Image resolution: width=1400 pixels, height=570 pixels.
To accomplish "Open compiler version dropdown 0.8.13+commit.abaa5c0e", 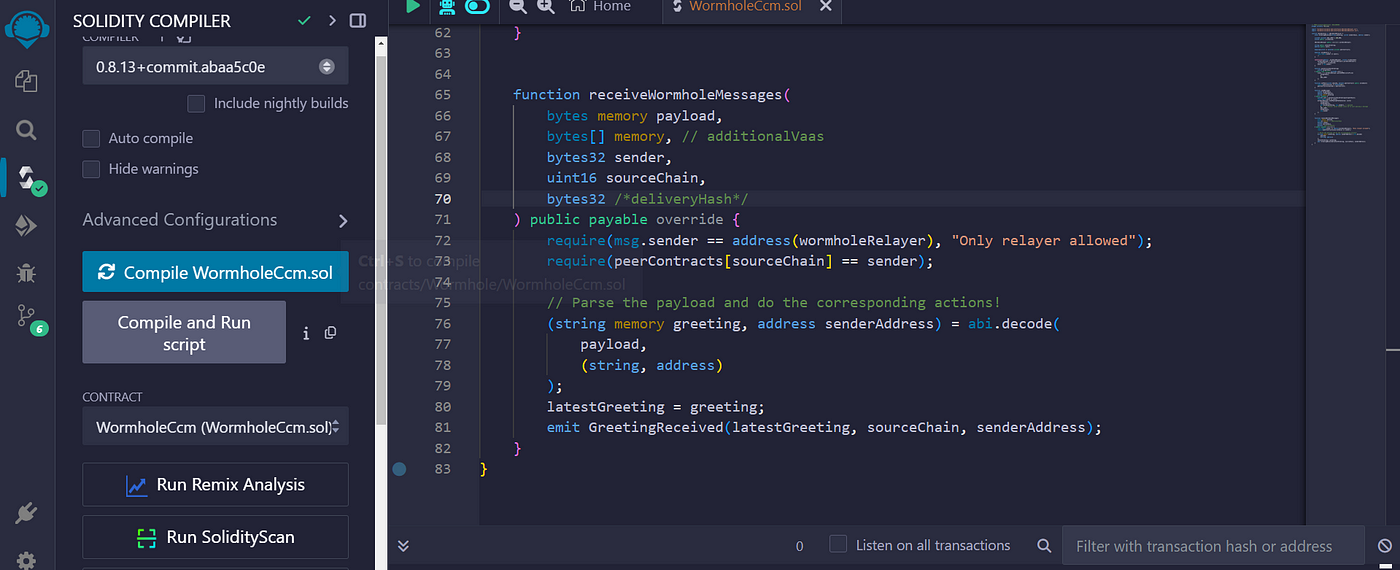I will 215,67.
